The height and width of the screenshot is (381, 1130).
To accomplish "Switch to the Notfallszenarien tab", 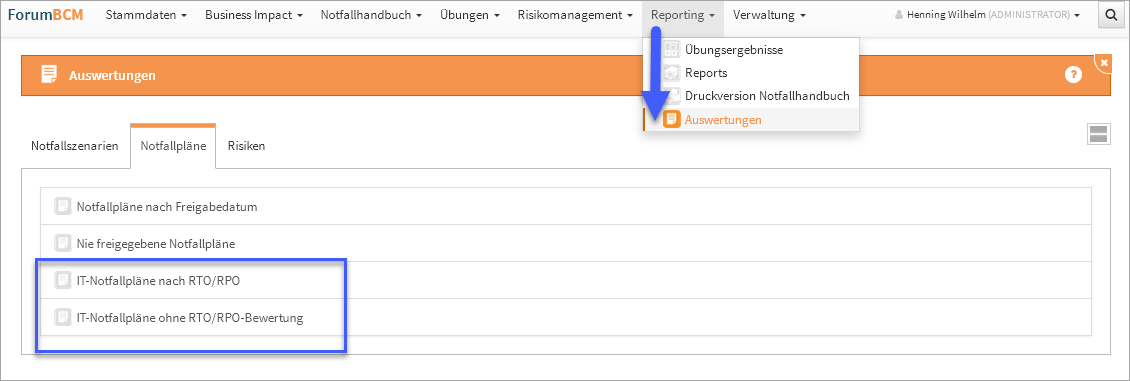I will pos(75,146).
